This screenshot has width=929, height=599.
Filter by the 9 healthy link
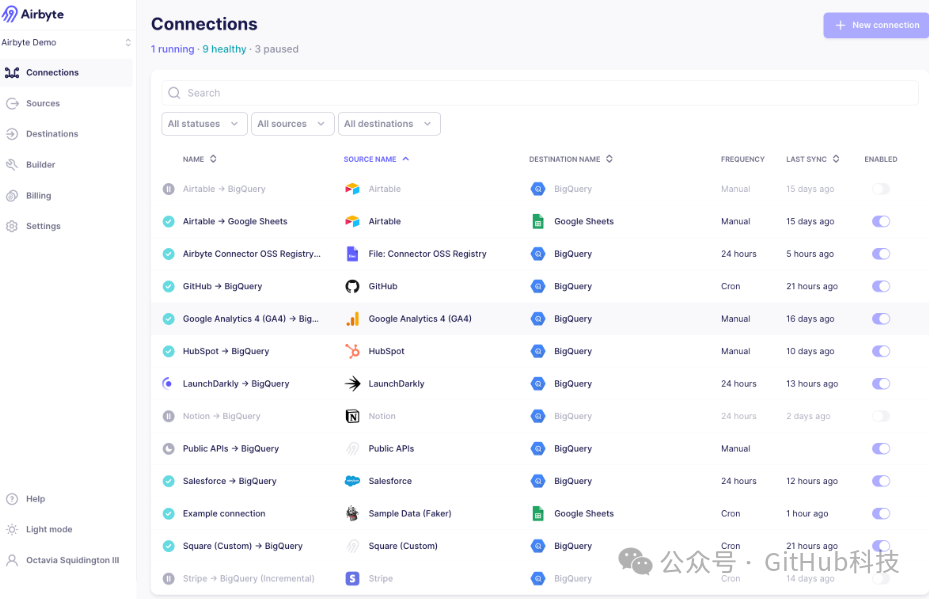click(x=225, y=49)
